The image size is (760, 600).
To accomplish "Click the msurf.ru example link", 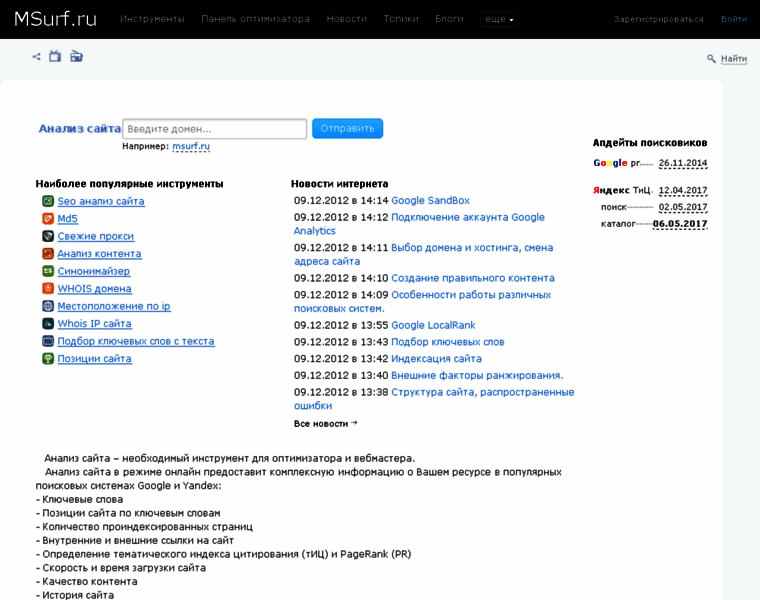I will [191, 146].
